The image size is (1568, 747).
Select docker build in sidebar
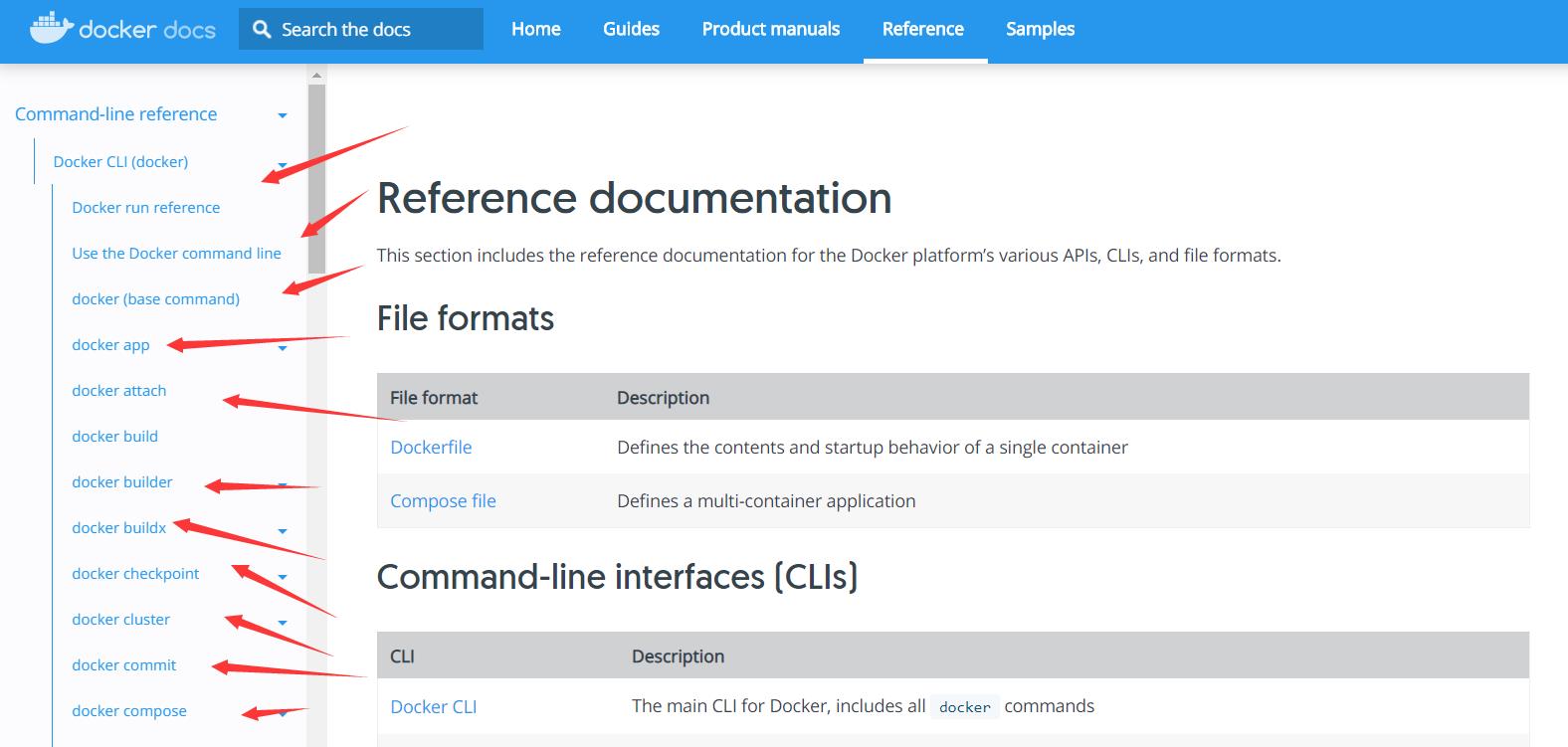pos(114,436)
